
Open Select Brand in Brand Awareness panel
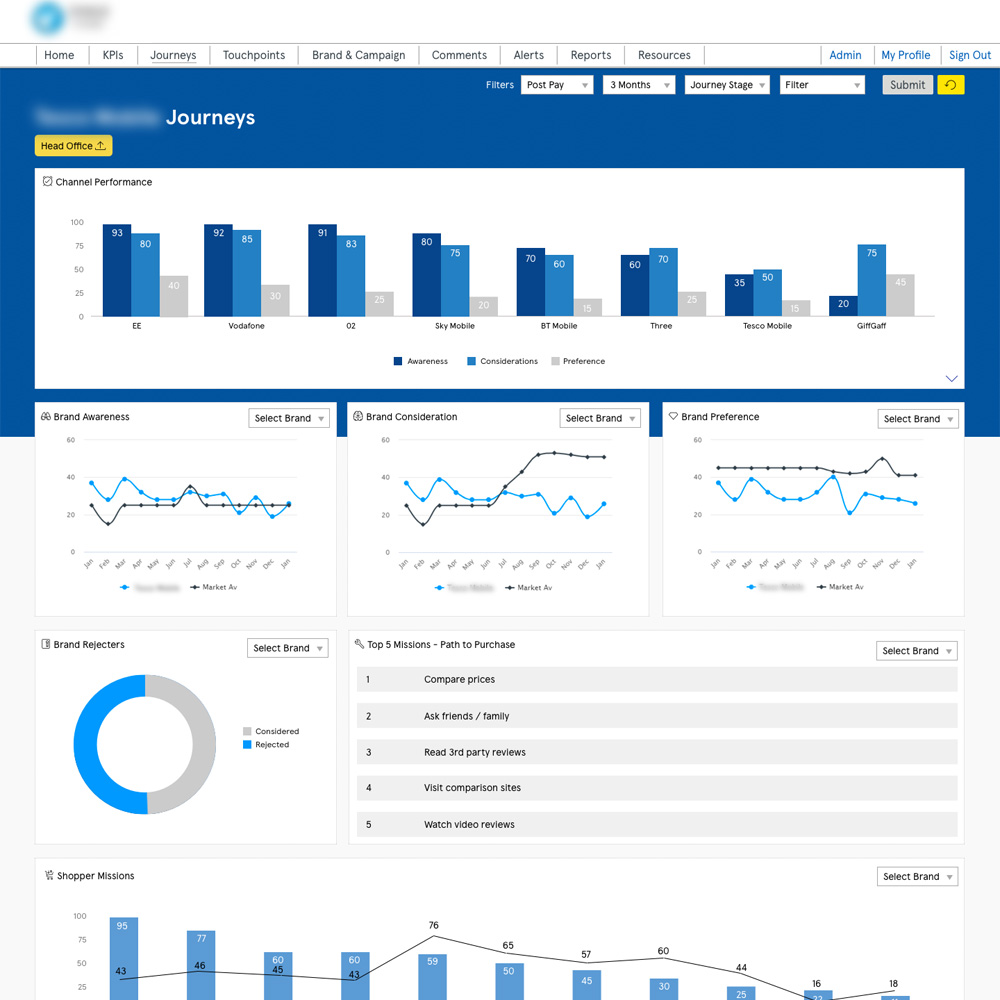pos(289,418)
